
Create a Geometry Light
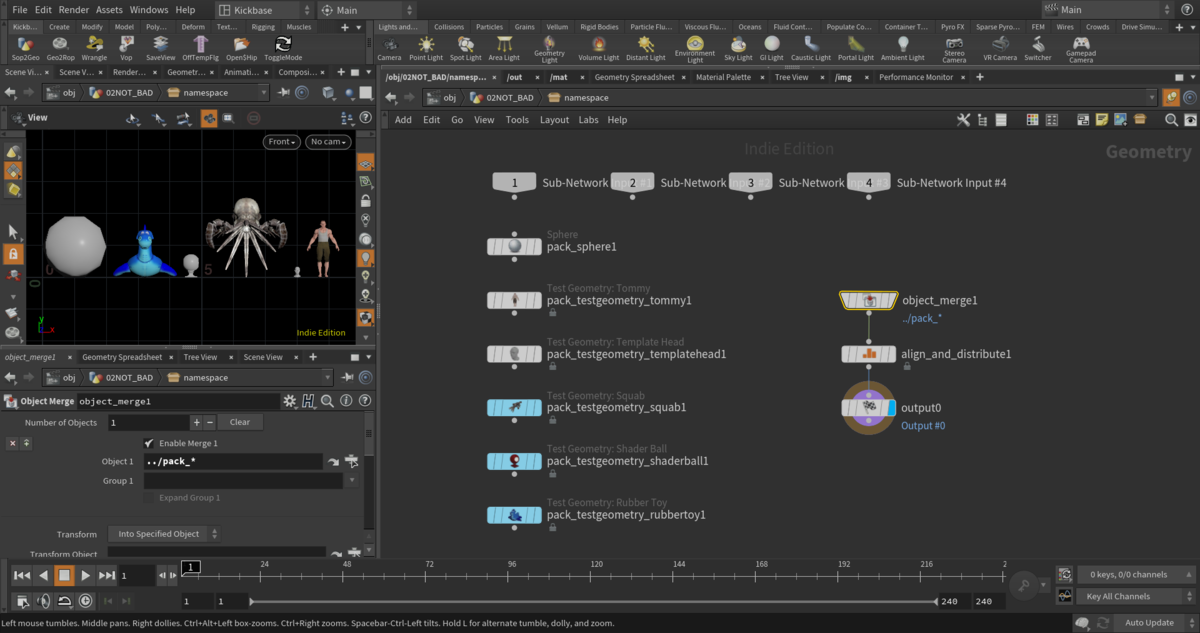pos(549,50)
